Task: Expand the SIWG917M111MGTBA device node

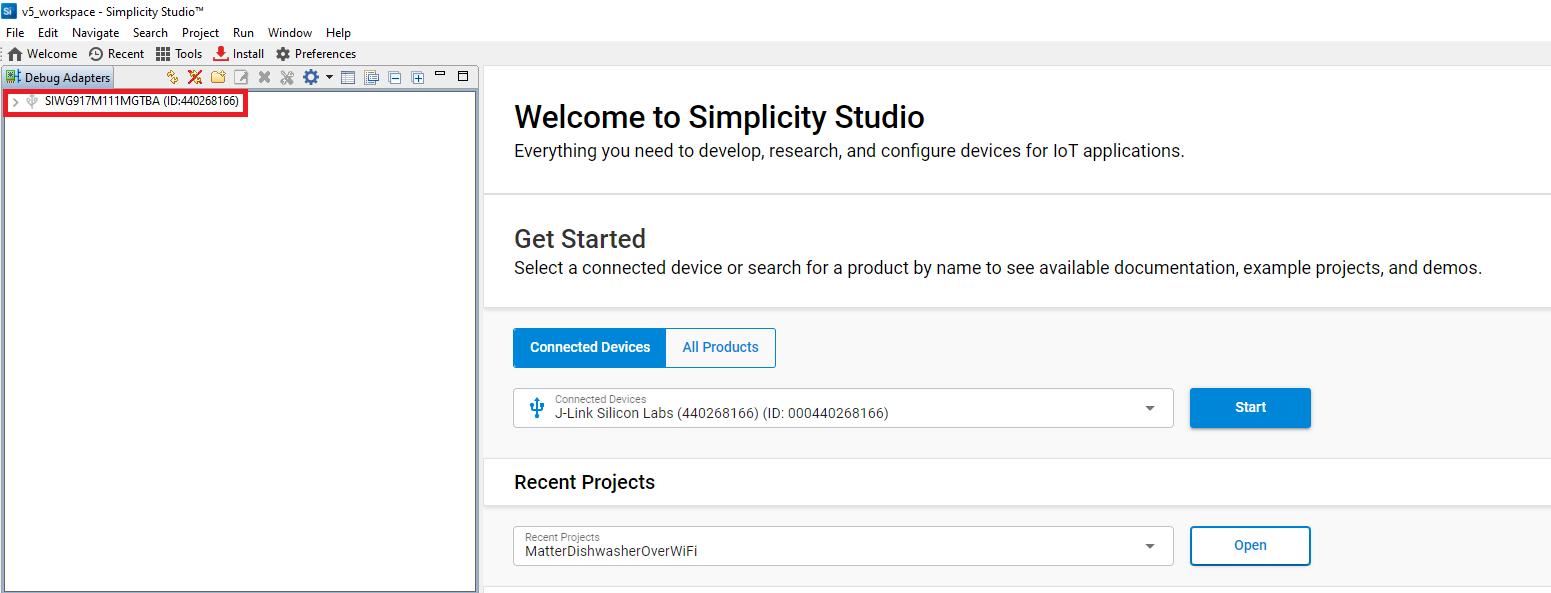Action: pyautogui.click(x=15, y=101)
